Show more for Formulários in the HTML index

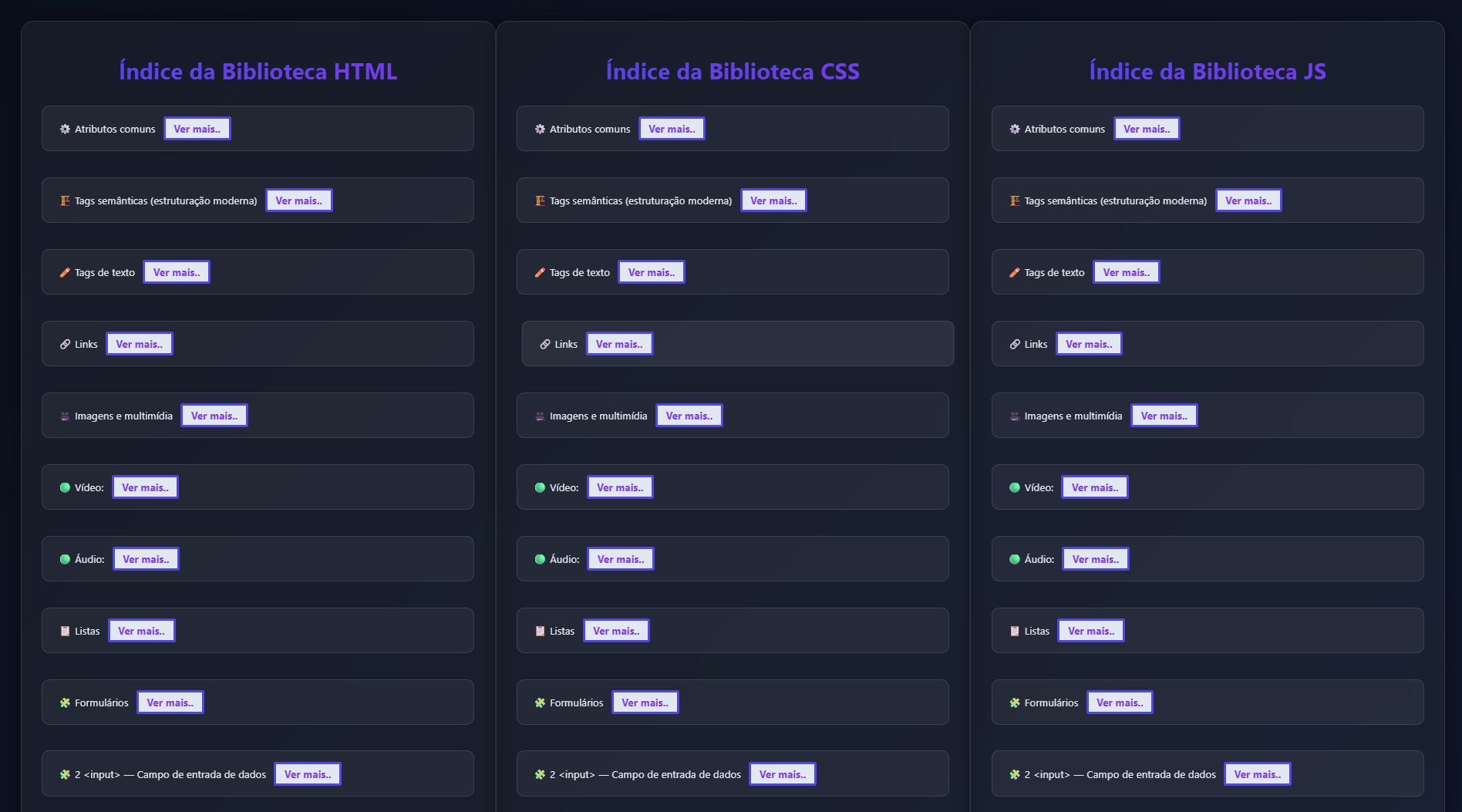(170, 702)
